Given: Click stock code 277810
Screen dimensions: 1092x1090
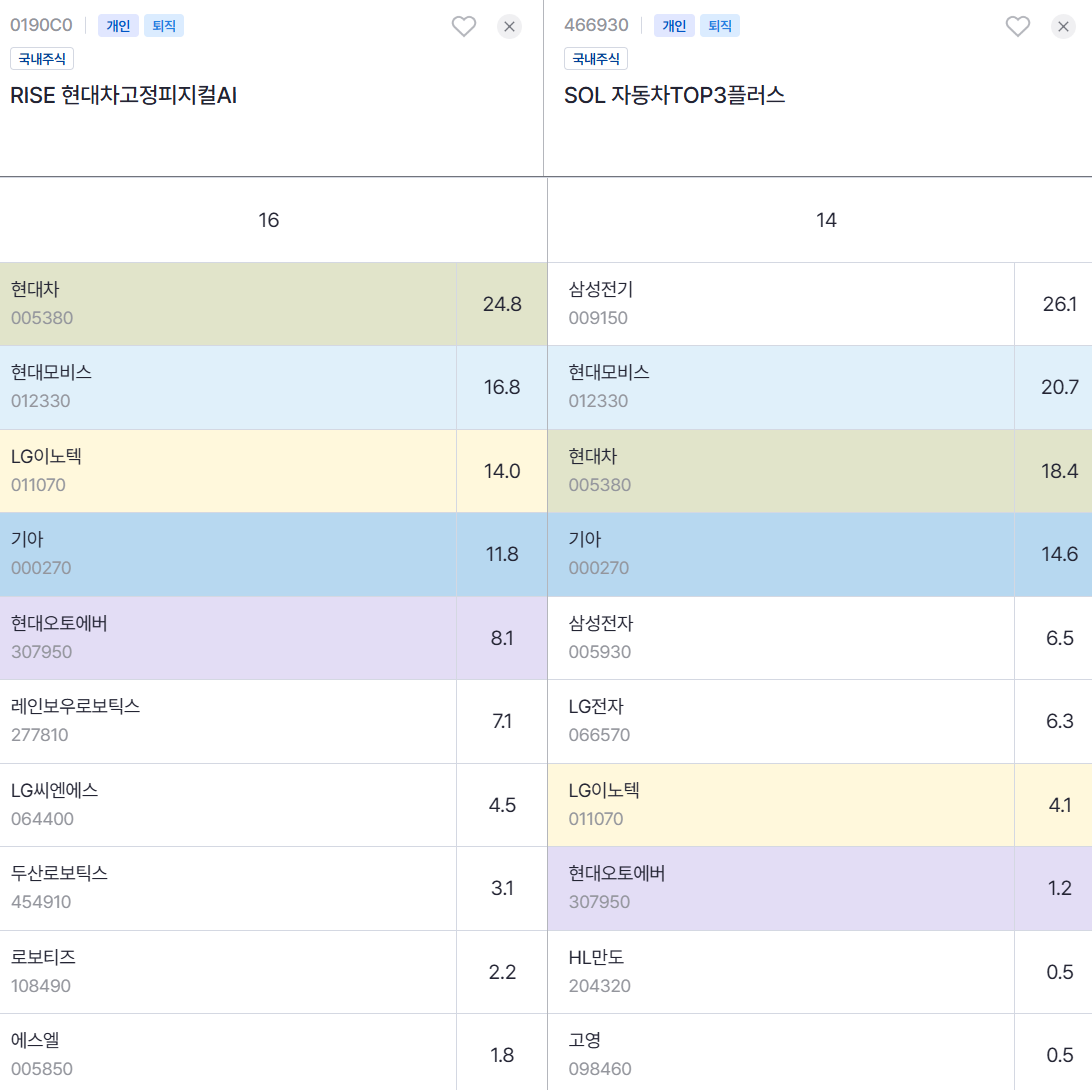Looking at the screenshot, I should 40,735.
